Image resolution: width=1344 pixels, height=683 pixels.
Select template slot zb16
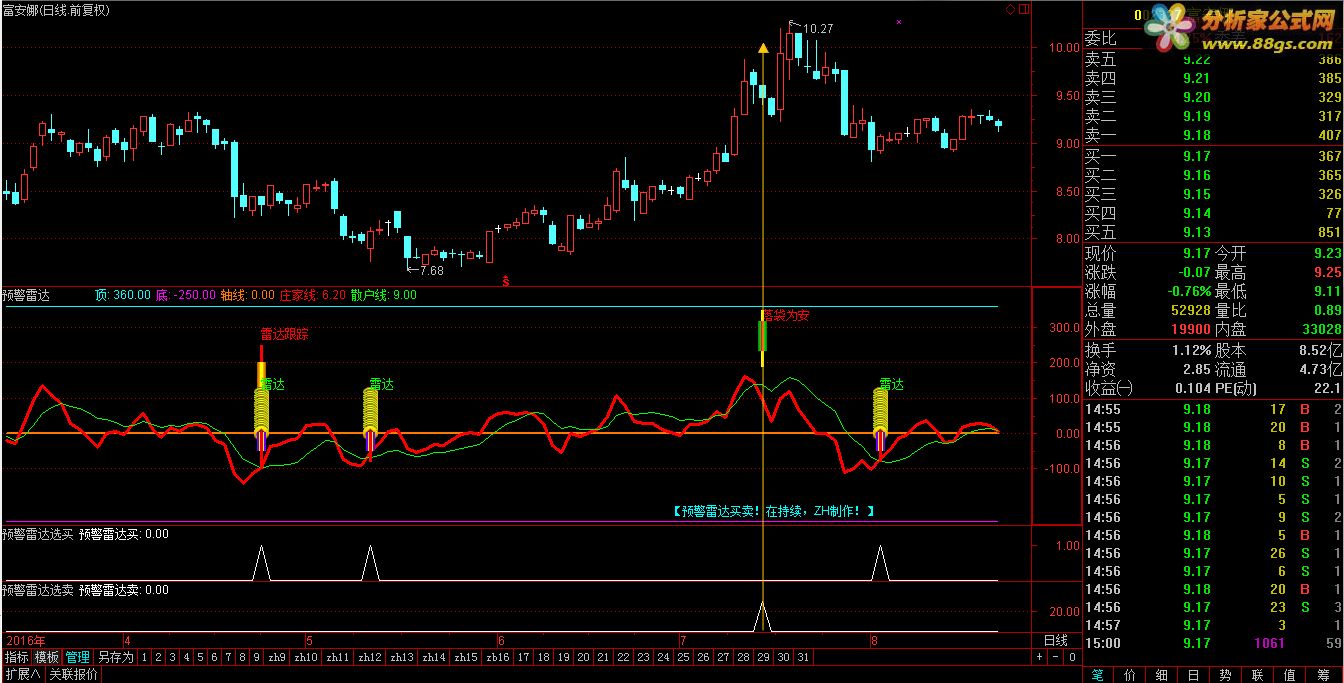coord(498,657)
